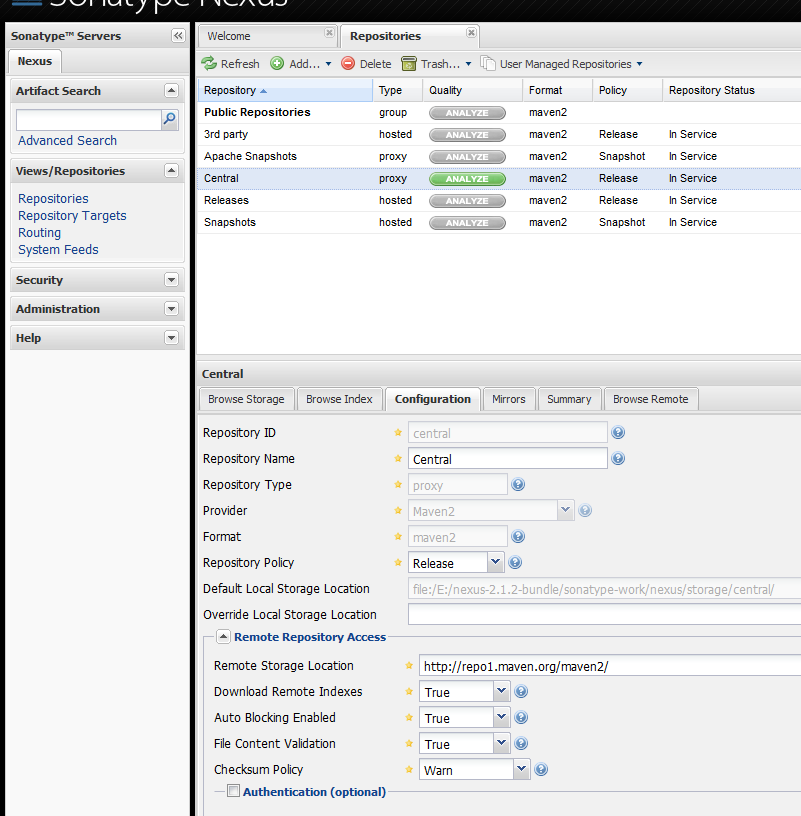Click Analyze for Apache Snapshots
Screen dimensions: 801x816
point(467,157)
